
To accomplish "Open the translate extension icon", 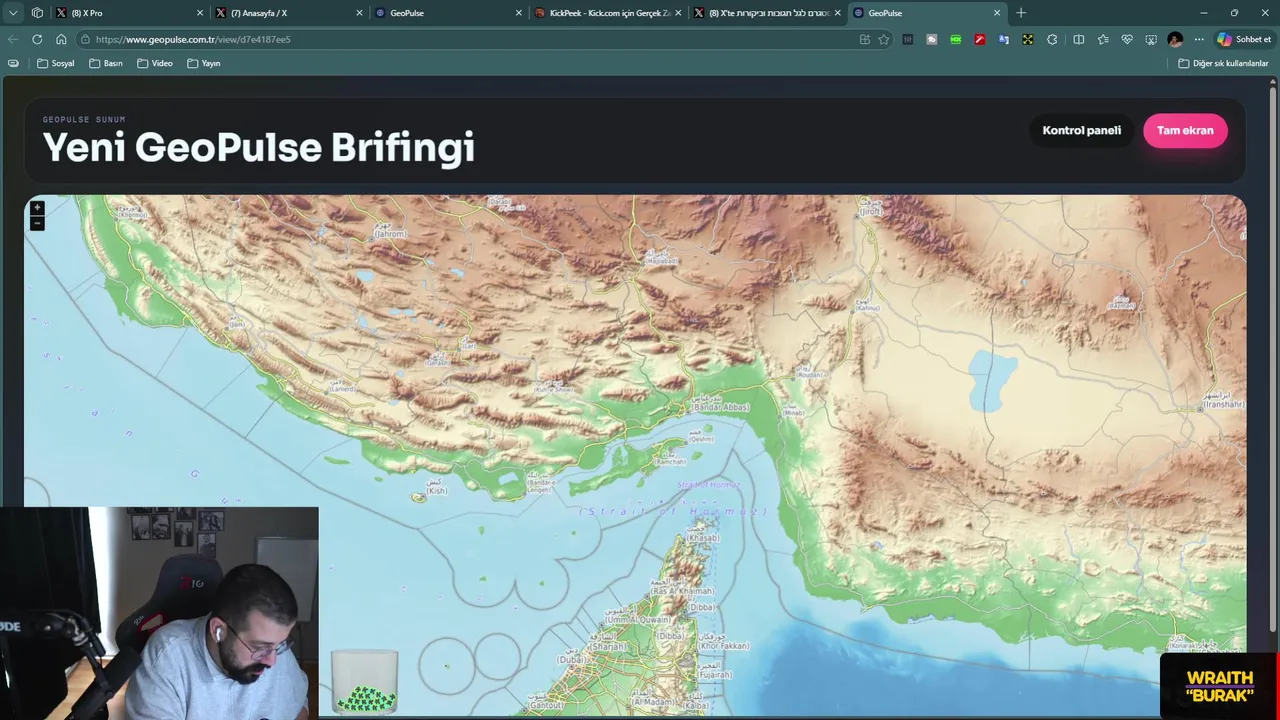I will (x=1004, y=39).
